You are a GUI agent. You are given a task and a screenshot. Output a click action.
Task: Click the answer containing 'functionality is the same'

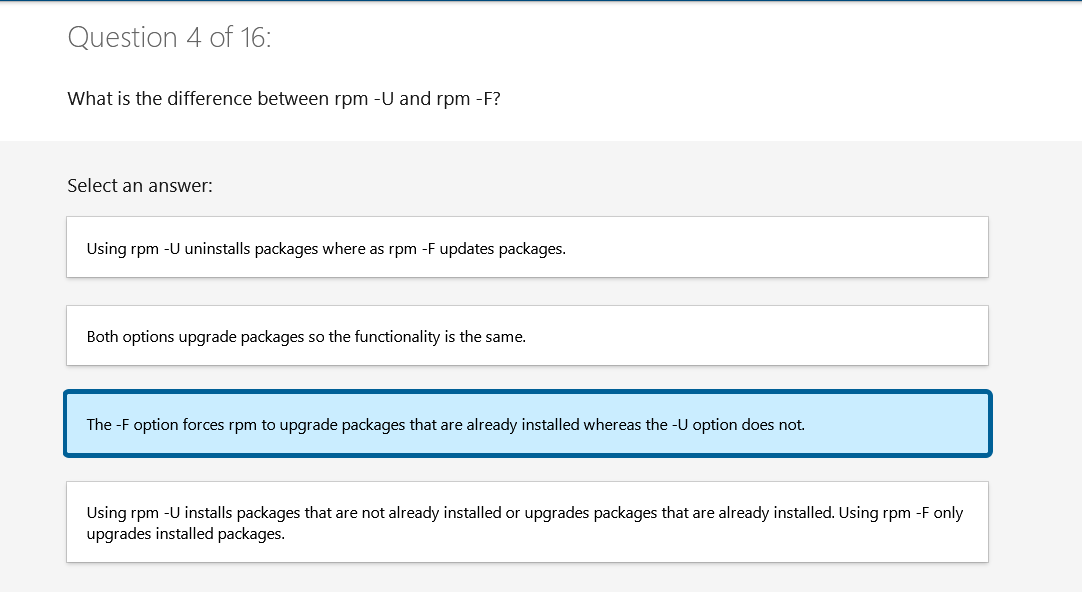[527, 335]
